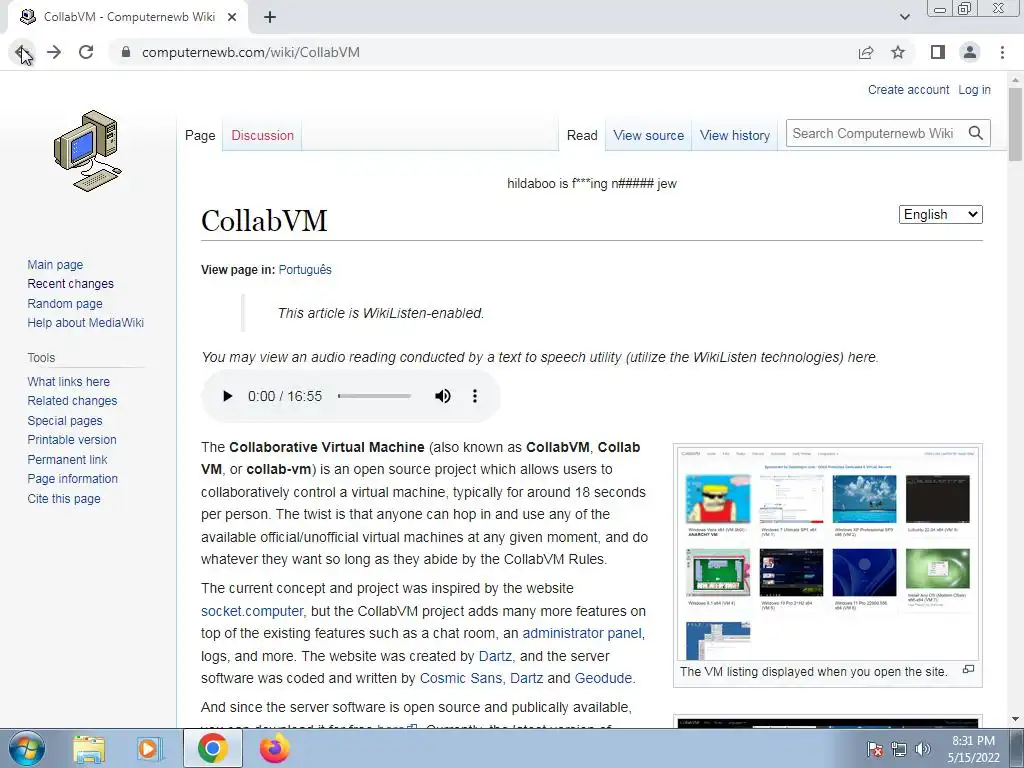
Task: Click the Search Computernewb Wiki field
Action: (x=875, y=133)
